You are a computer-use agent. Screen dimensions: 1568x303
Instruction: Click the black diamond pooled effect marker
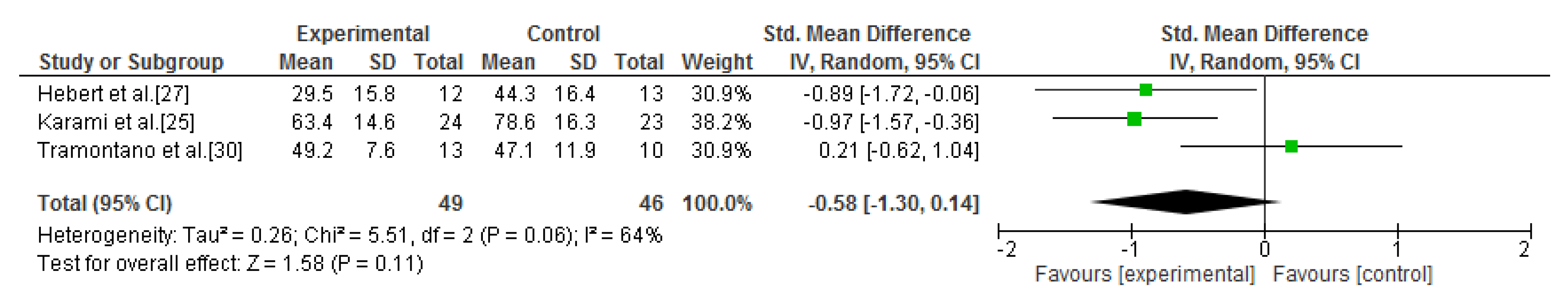pyautogui.click(x=1186, y=202)
